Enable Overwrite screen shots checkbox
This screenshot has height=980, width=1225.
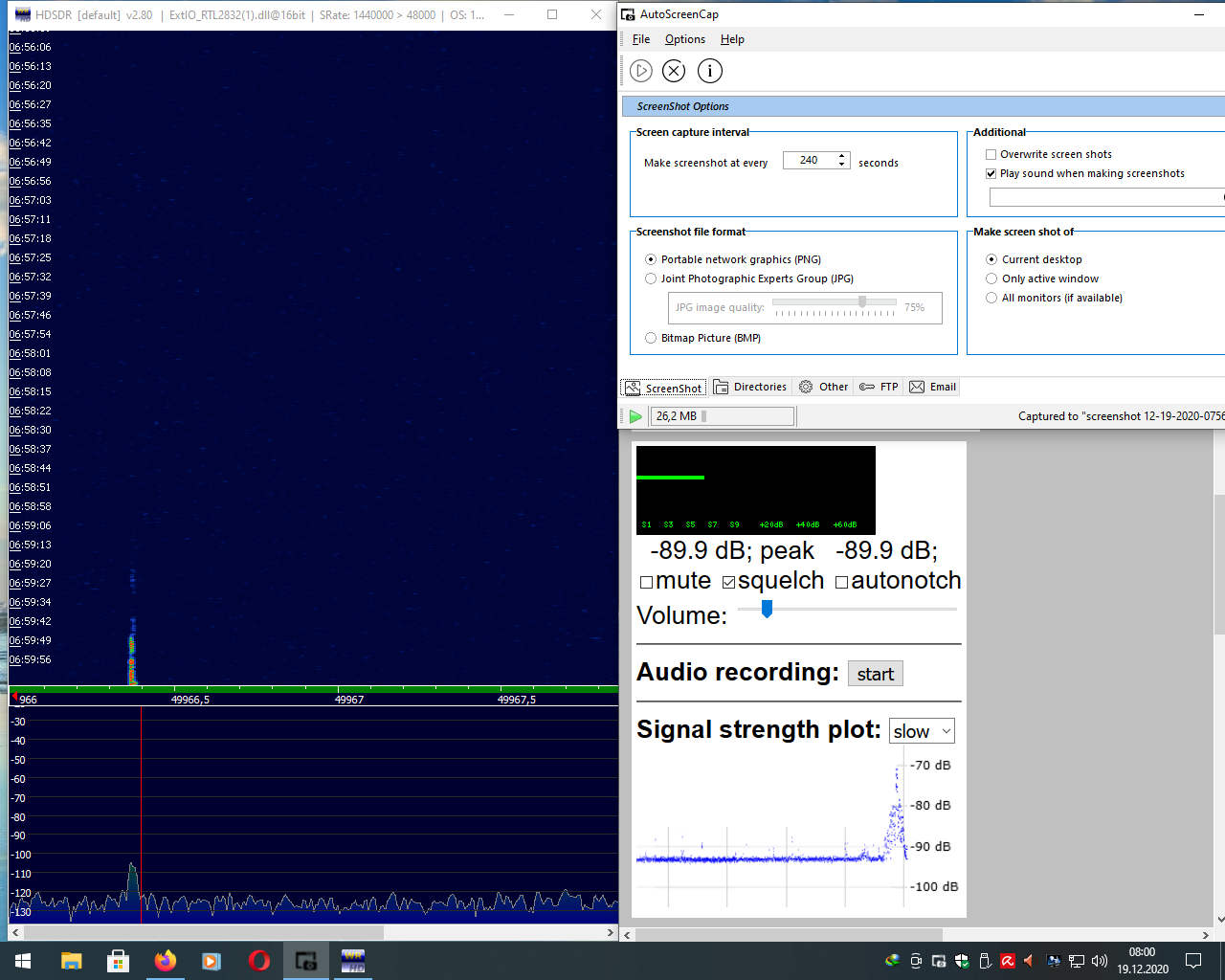(x=991, y=154)
